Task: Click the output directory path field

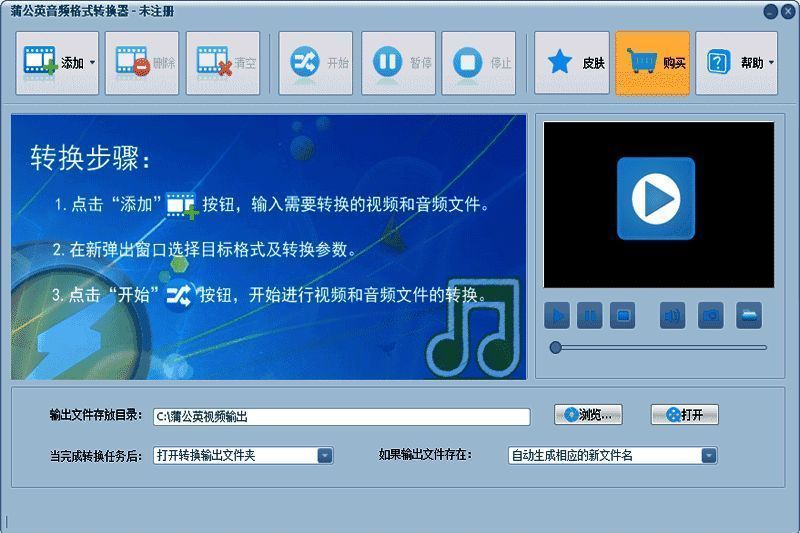Action: click(341, 417)
